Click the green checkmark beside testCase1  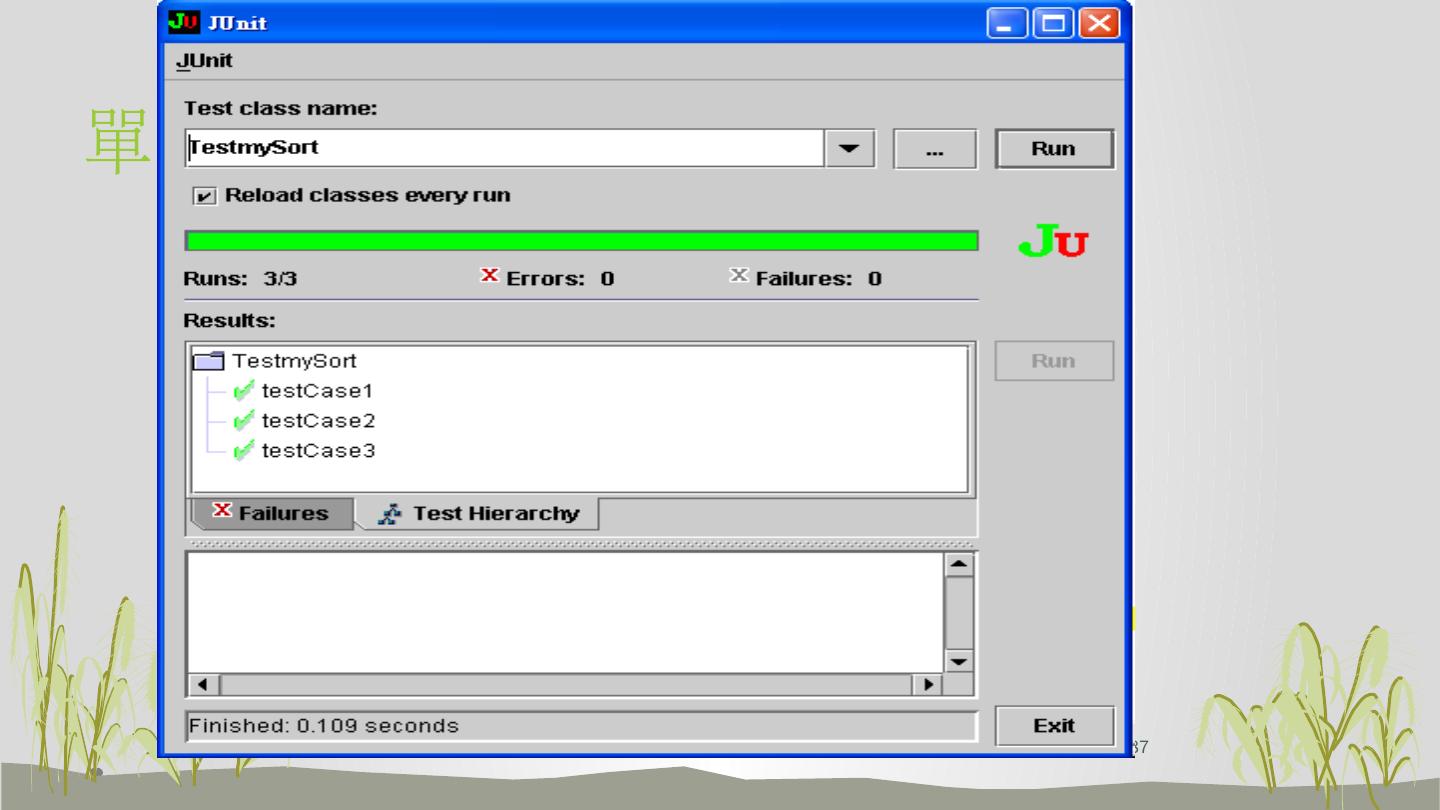(243, 391)
